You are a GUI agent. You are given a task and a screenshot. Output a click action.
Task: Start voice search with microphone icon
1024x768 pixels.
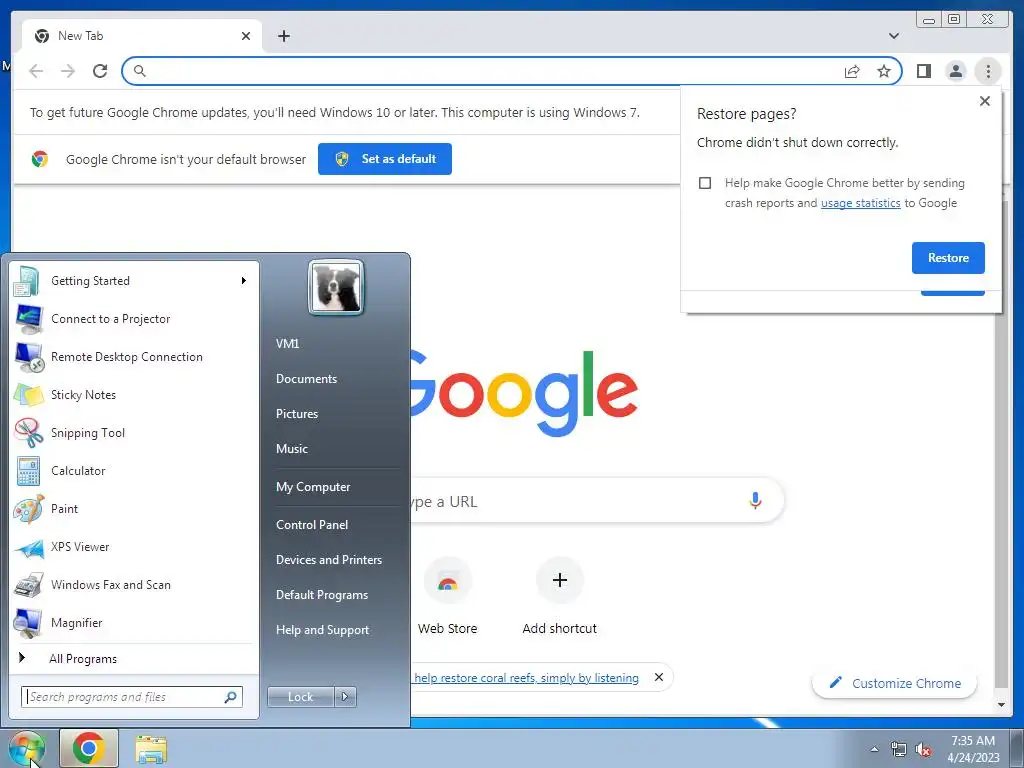pos(755,501)
